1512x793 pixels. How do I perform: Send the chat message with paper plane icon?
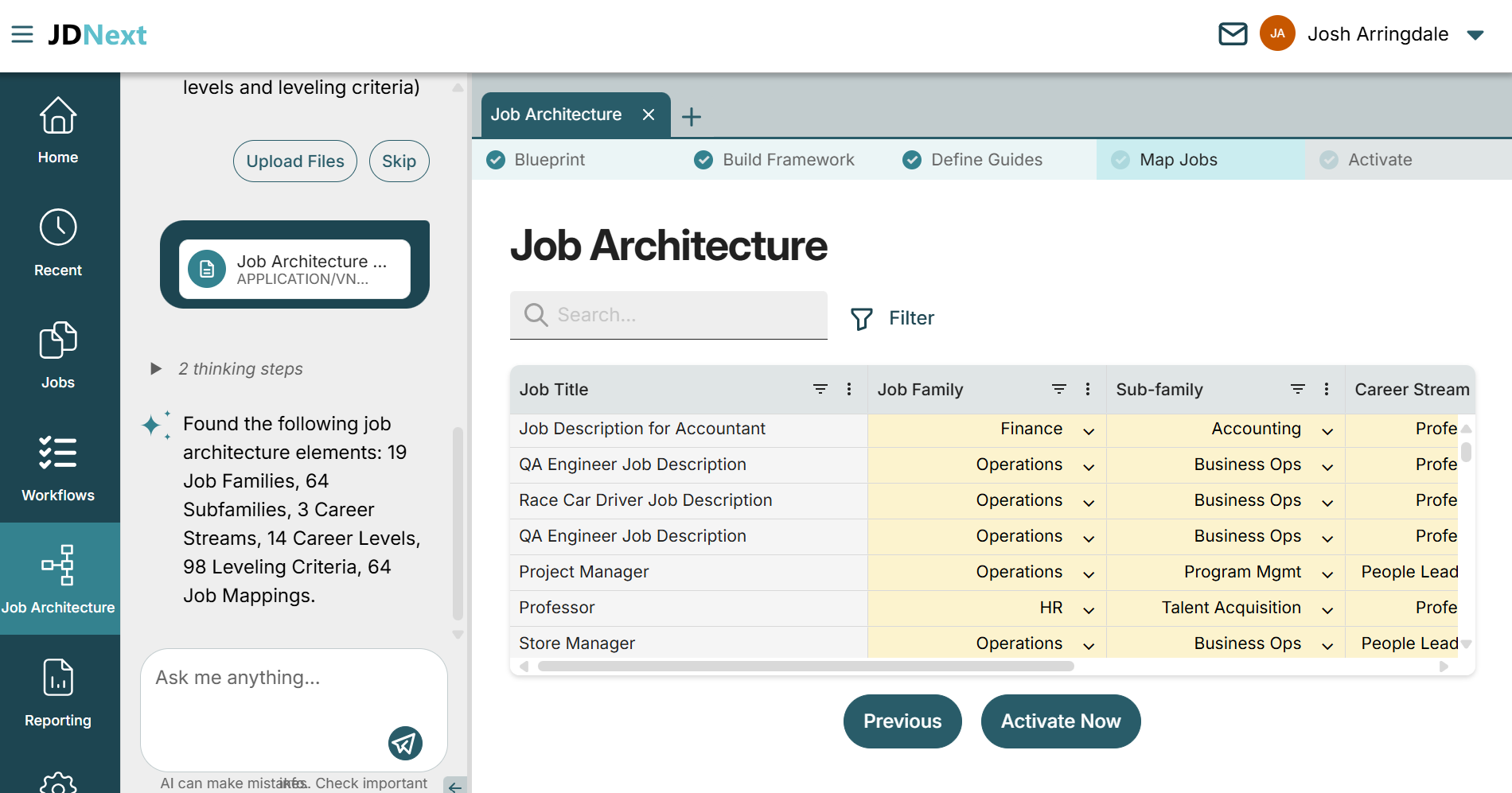(x=405, y=744)
